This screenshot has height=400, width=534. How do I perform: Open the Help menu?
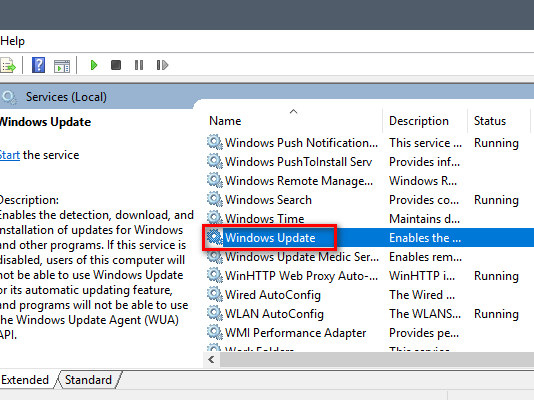click(x=13, y=41)
